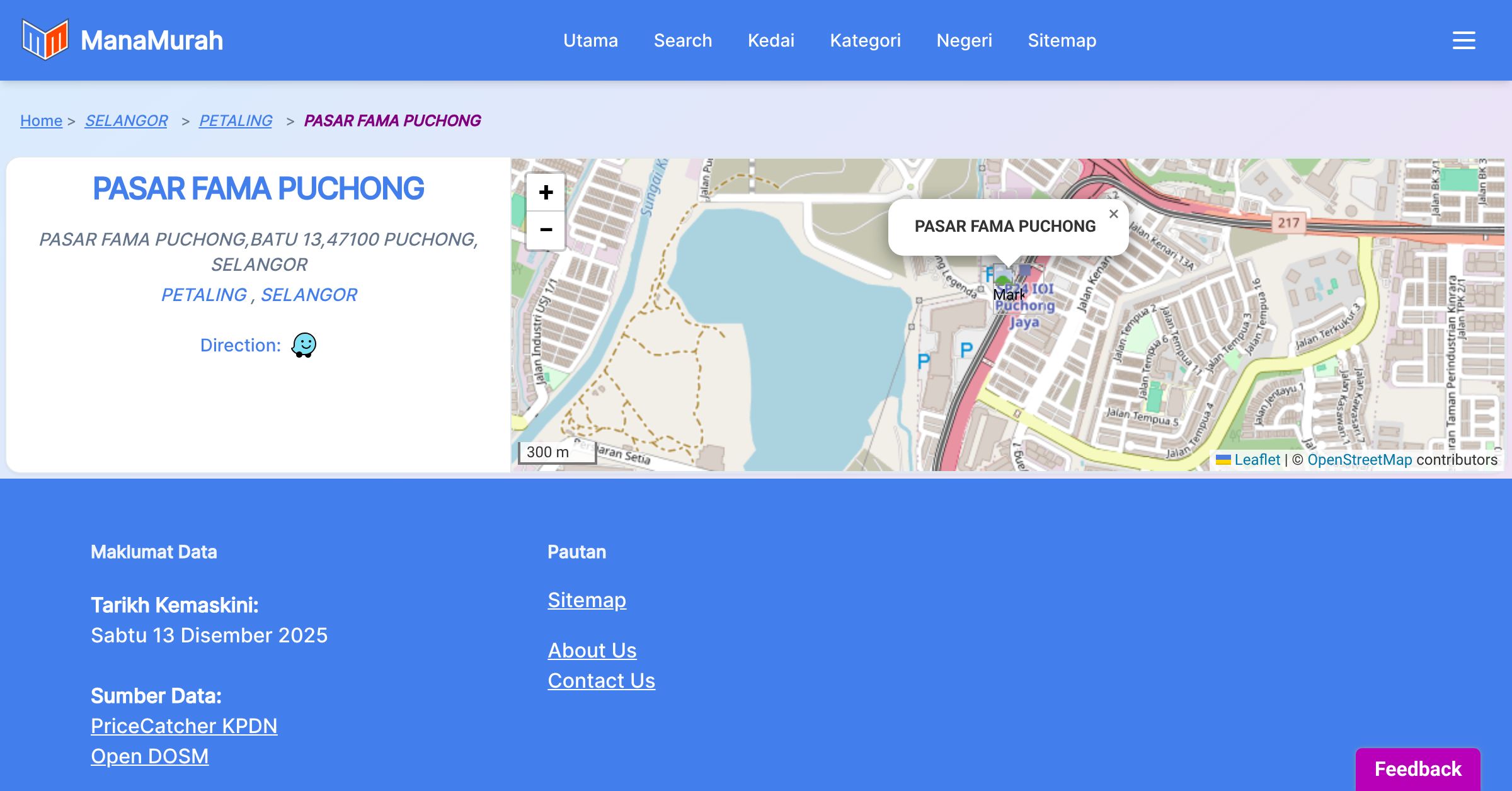The height and width of the screenshot is (791, 1512).
Task: Zoom in on the map
Action: coord(546,192)
